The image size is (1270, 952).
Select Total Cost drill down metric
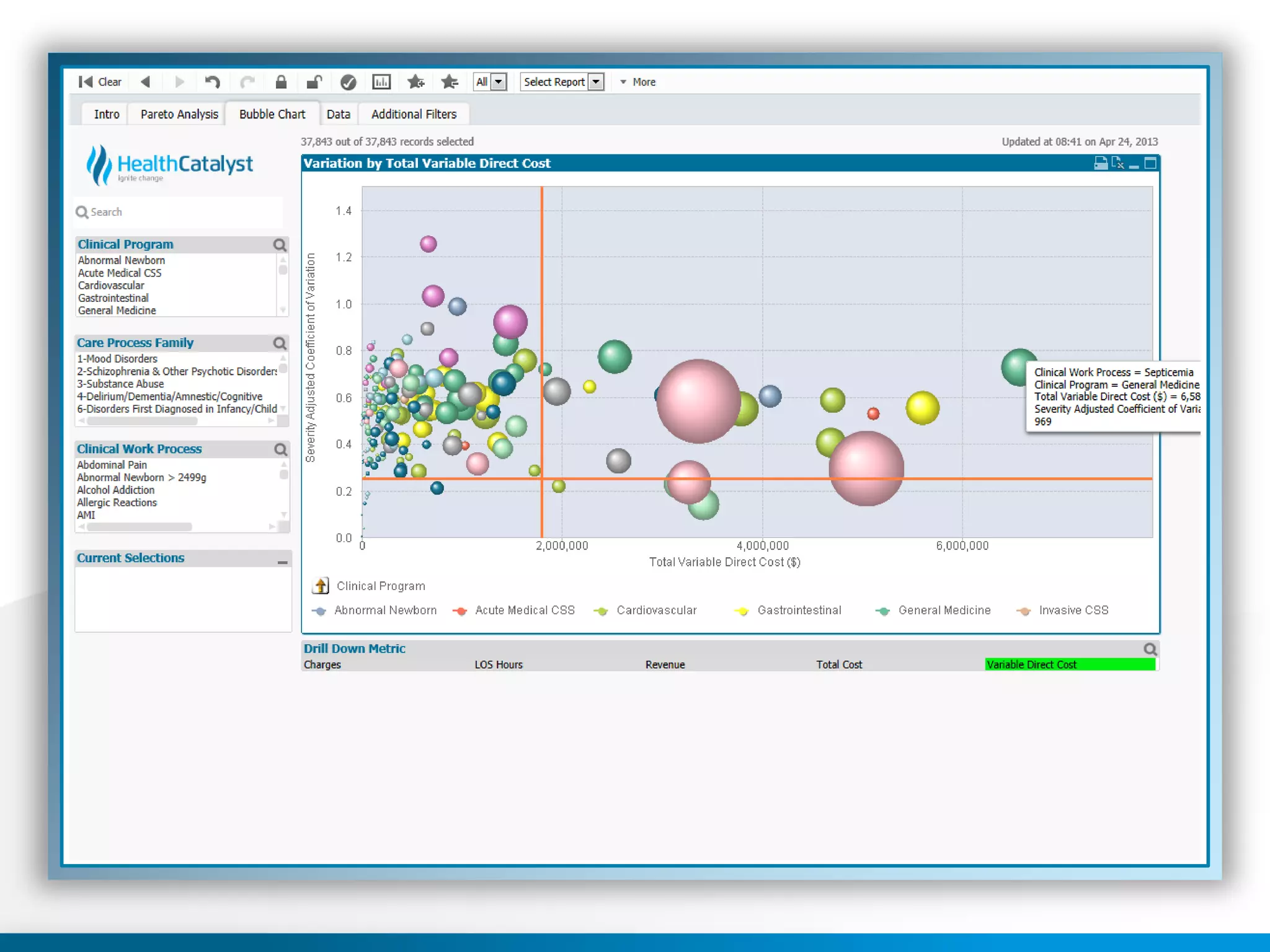[838, 664]
